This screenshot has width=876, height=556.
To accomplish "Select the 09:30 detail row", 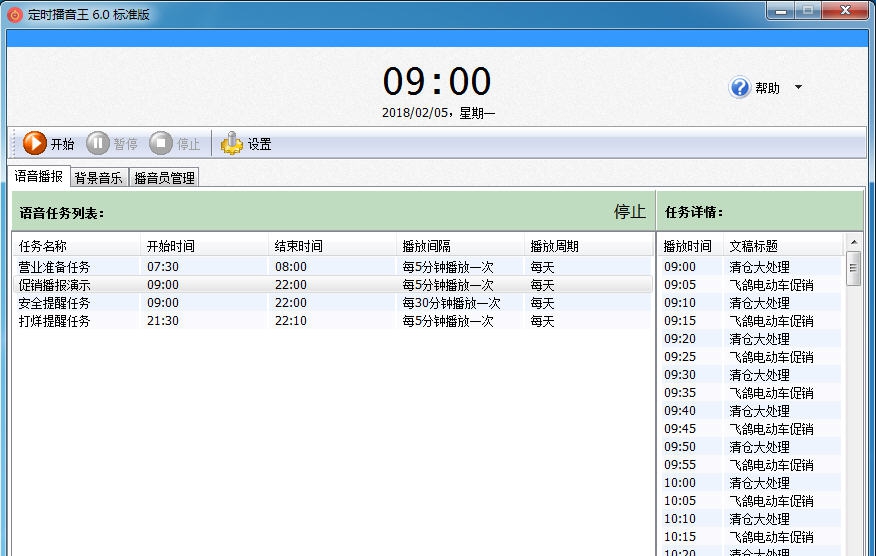I will [x=750, y=374].
